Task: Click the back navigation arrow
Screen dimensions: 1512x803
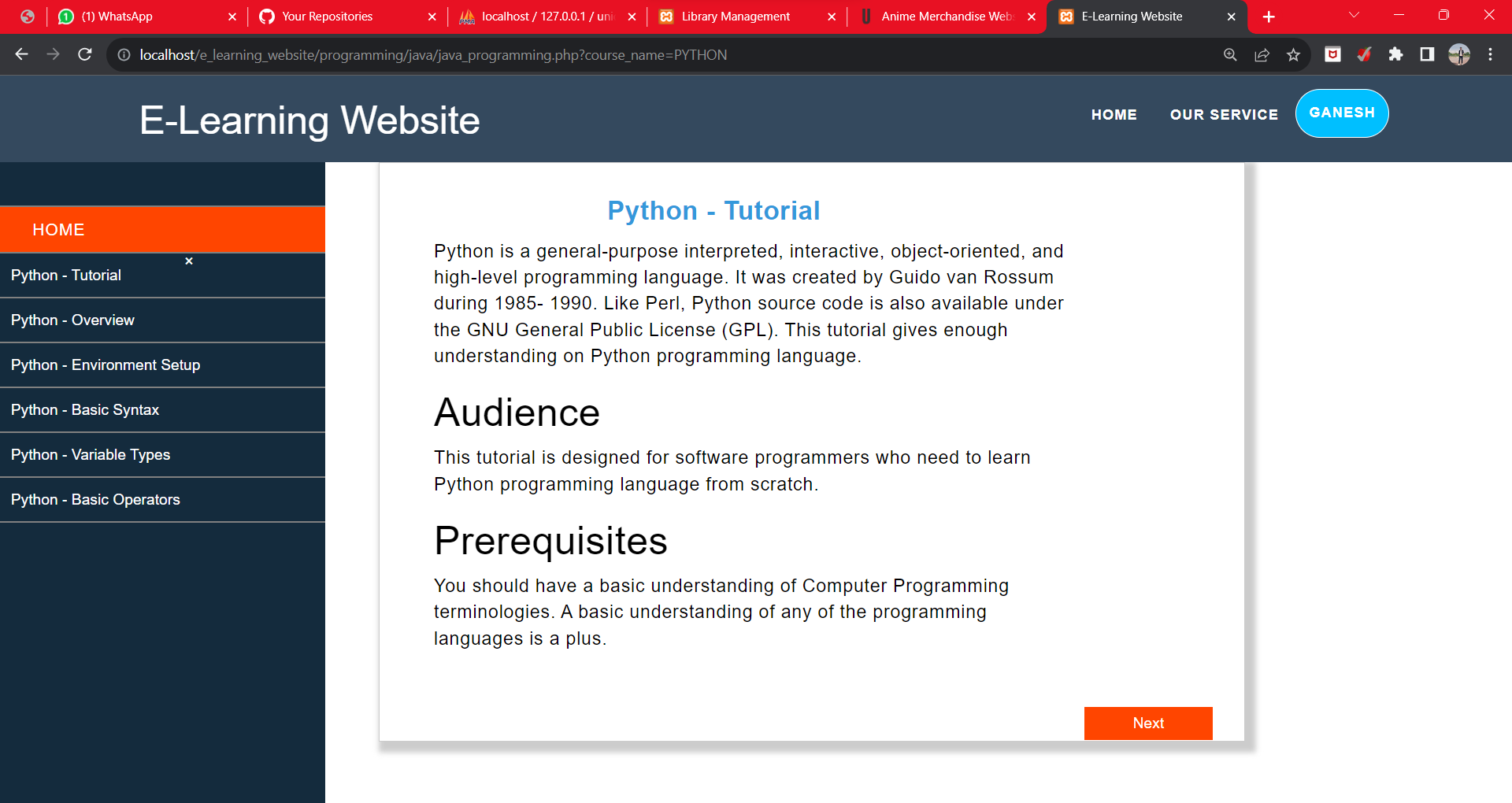Action: point(21,55)
